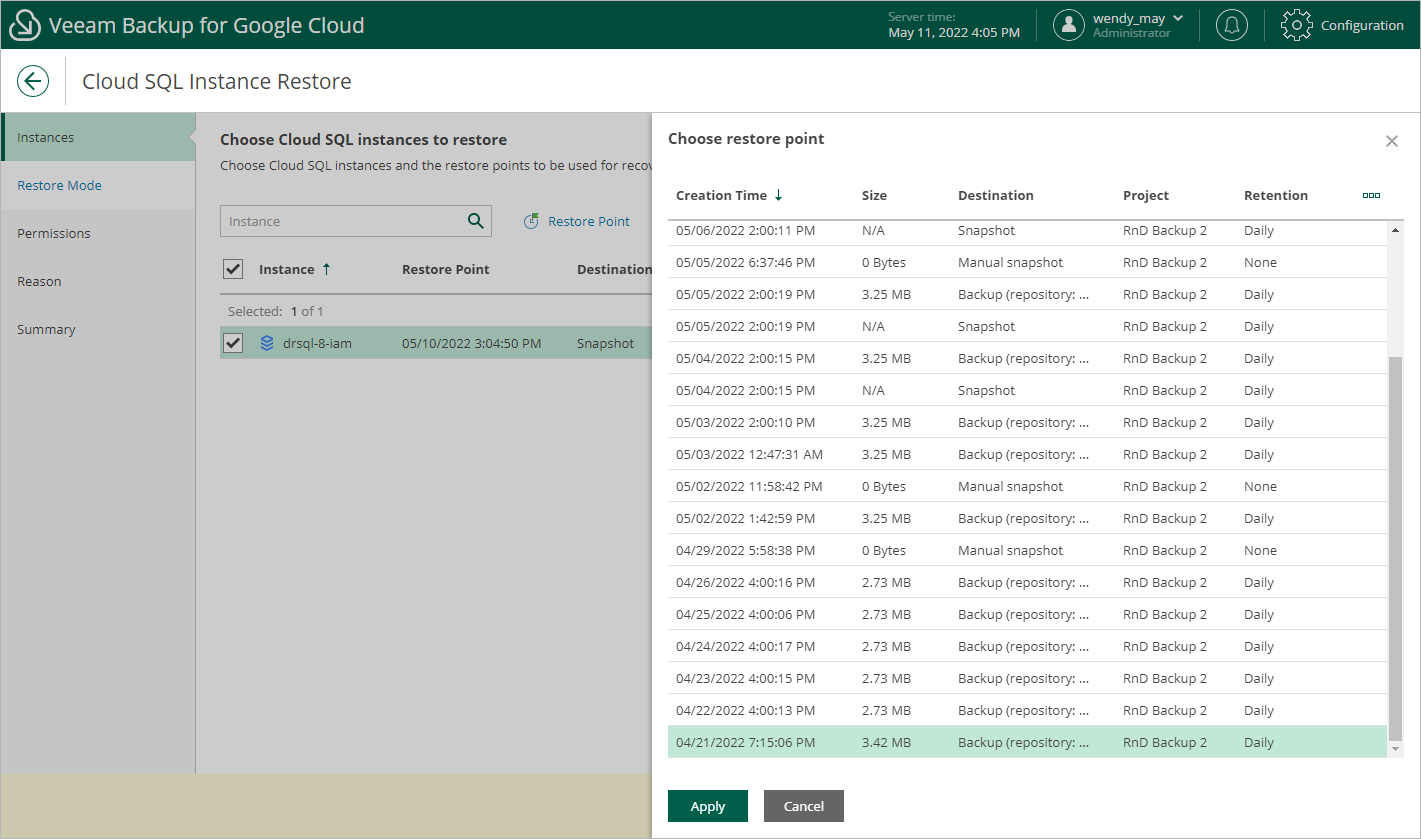Sort by the Retention column header

(x=1275, y=195)
